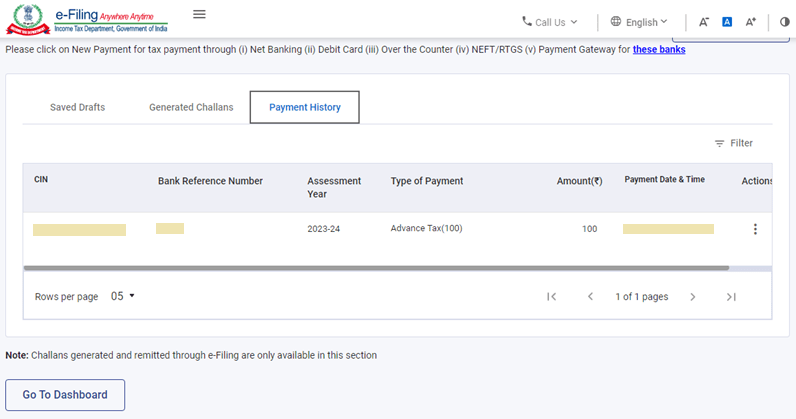Increase font size with A+ icon
Image resolution: width=796 pixels, height=419 pixels.
[x=751, y=22]
